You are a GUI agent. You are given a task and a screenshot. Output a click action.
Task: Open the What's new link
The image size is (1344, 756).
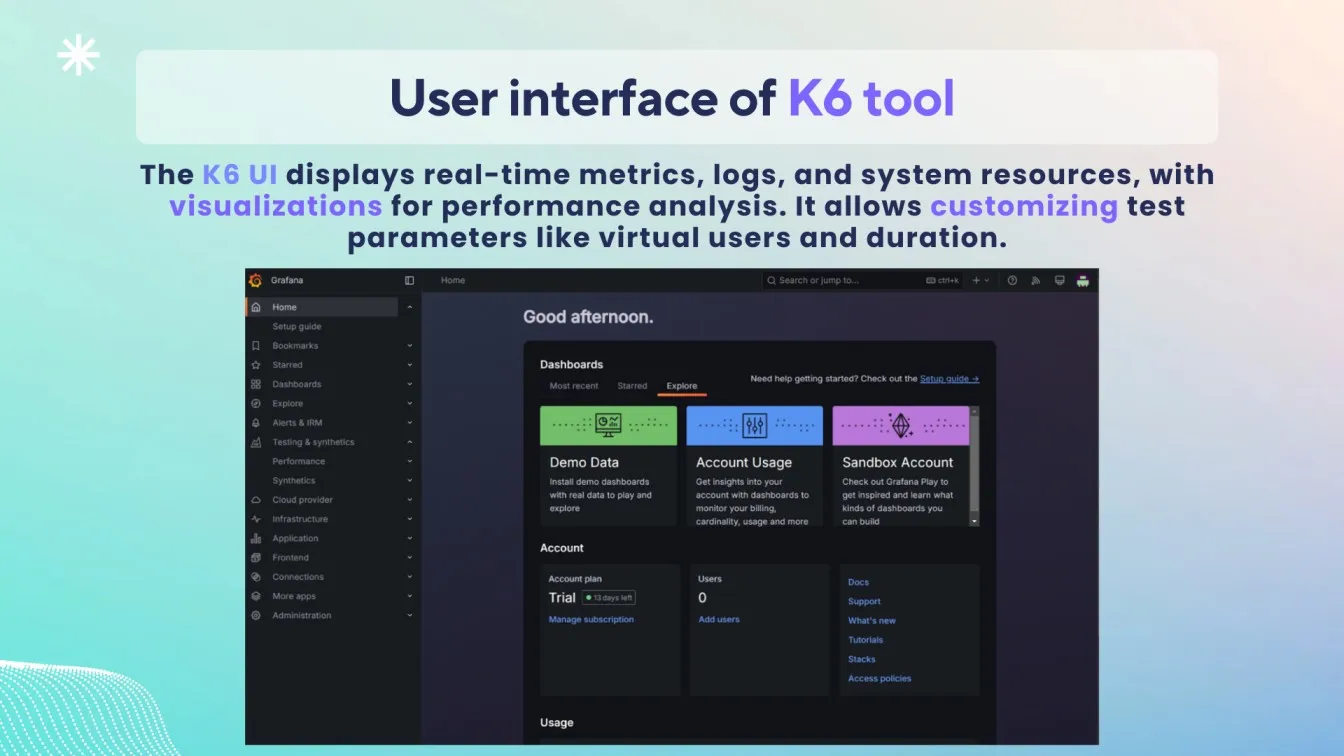(872, 621)
